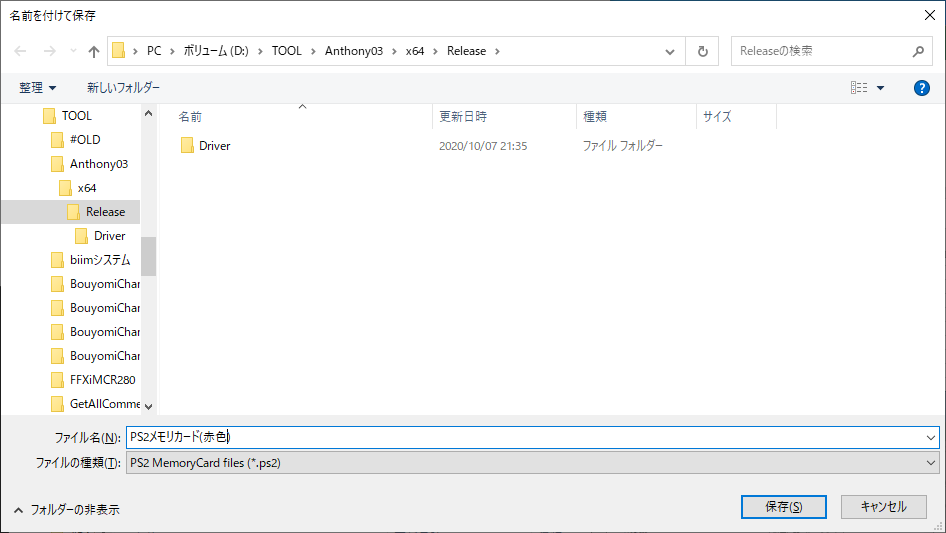Viewport: 946px width, 533px height.
Task: Refresh the Release folder view
Action: point(702,51)
